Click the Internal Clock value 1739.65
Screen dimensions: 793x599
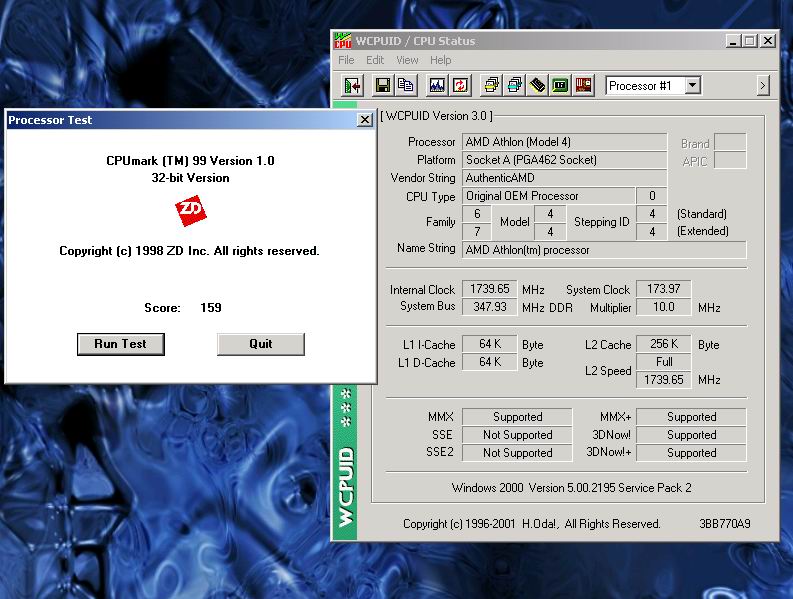tap(490, 289)
